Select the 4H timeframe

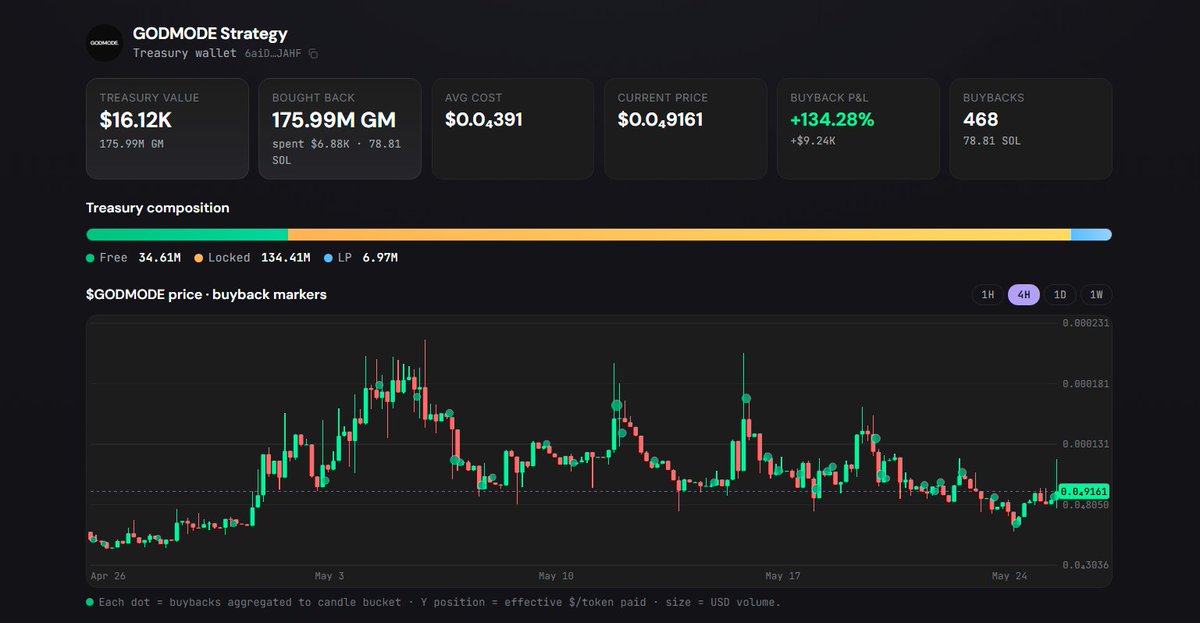pyautogui.click(x=1024, y=295)
